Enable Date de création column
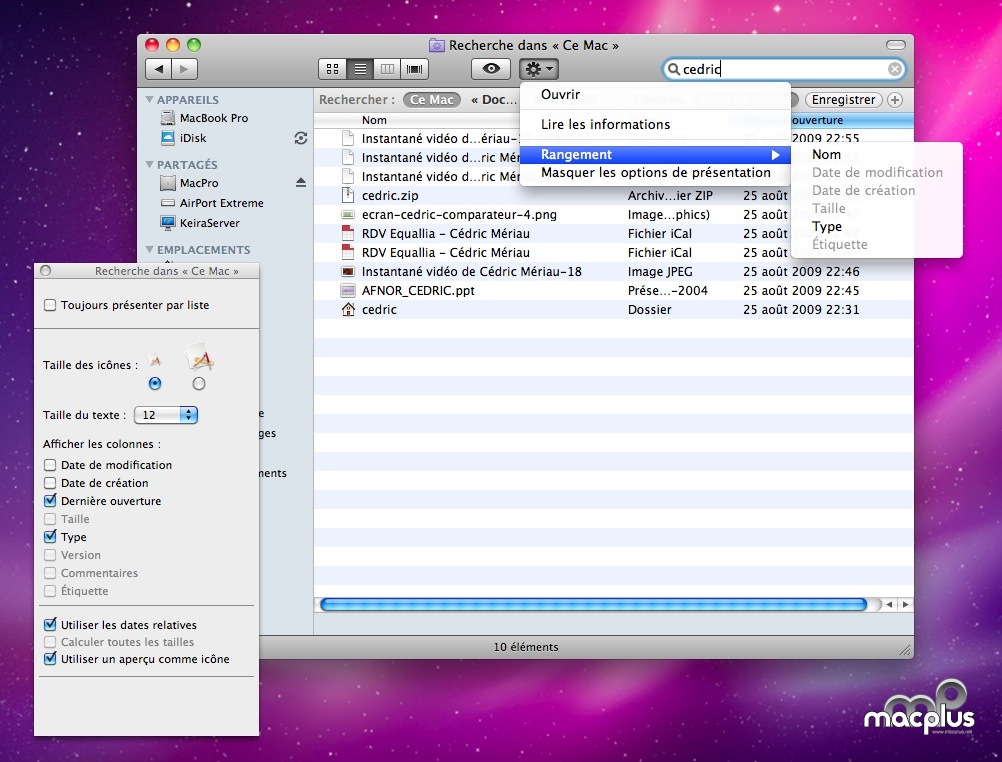1002x762 pixels. tap(50, 483)
